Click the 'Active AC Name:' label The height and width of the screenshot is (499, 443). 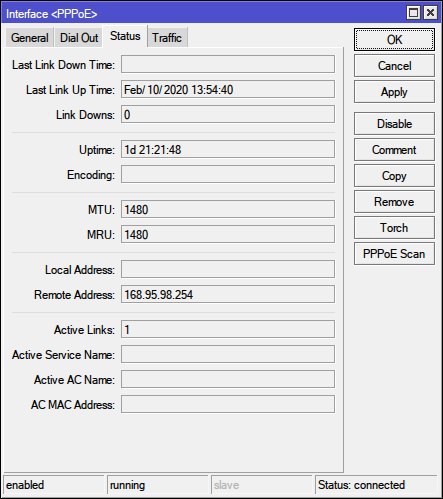[74, 380]
